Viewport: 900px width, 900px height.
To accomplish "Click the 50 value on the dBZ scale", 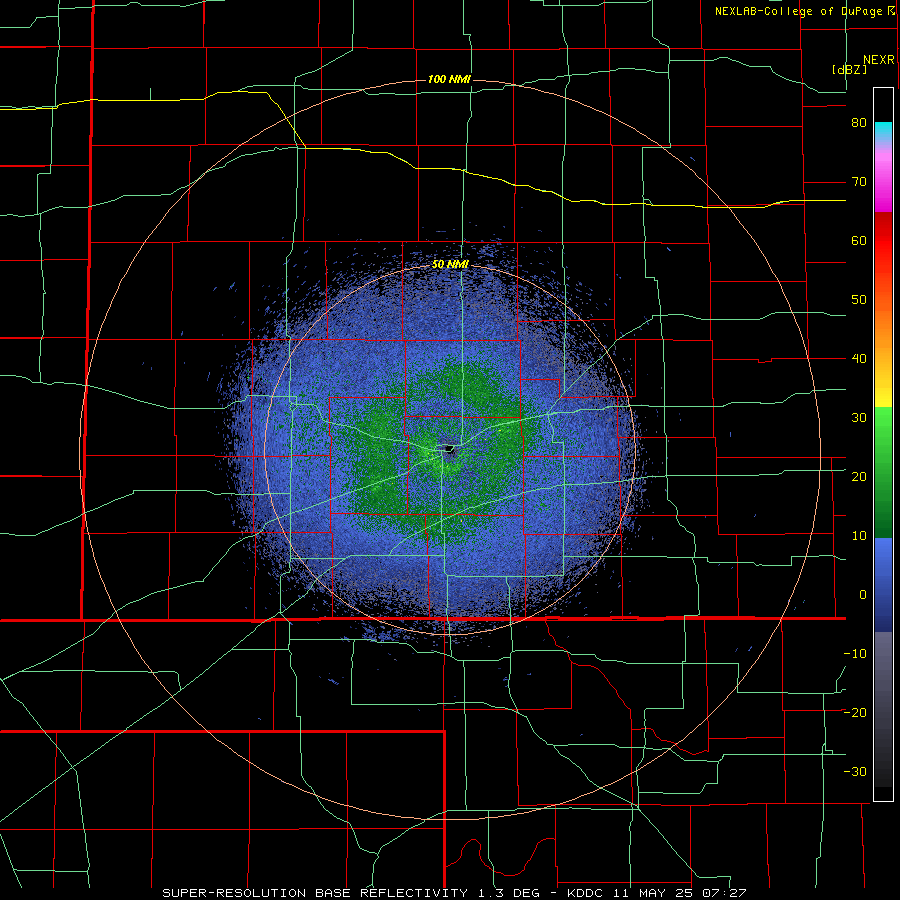I will [x=859, y=300].
